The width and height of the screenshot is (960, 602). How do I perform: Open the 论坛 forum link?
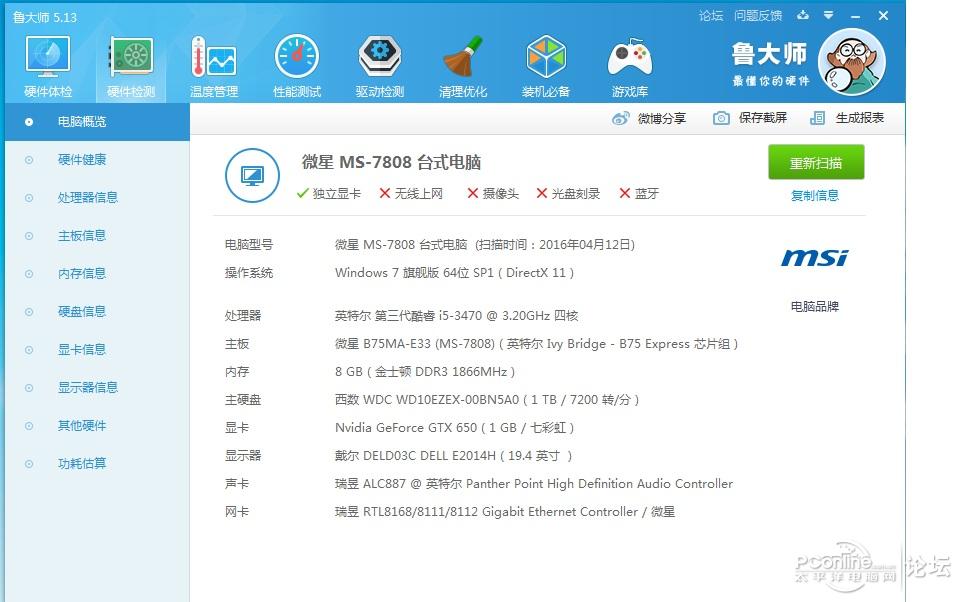pyautogui.click(x=711, y=15)
